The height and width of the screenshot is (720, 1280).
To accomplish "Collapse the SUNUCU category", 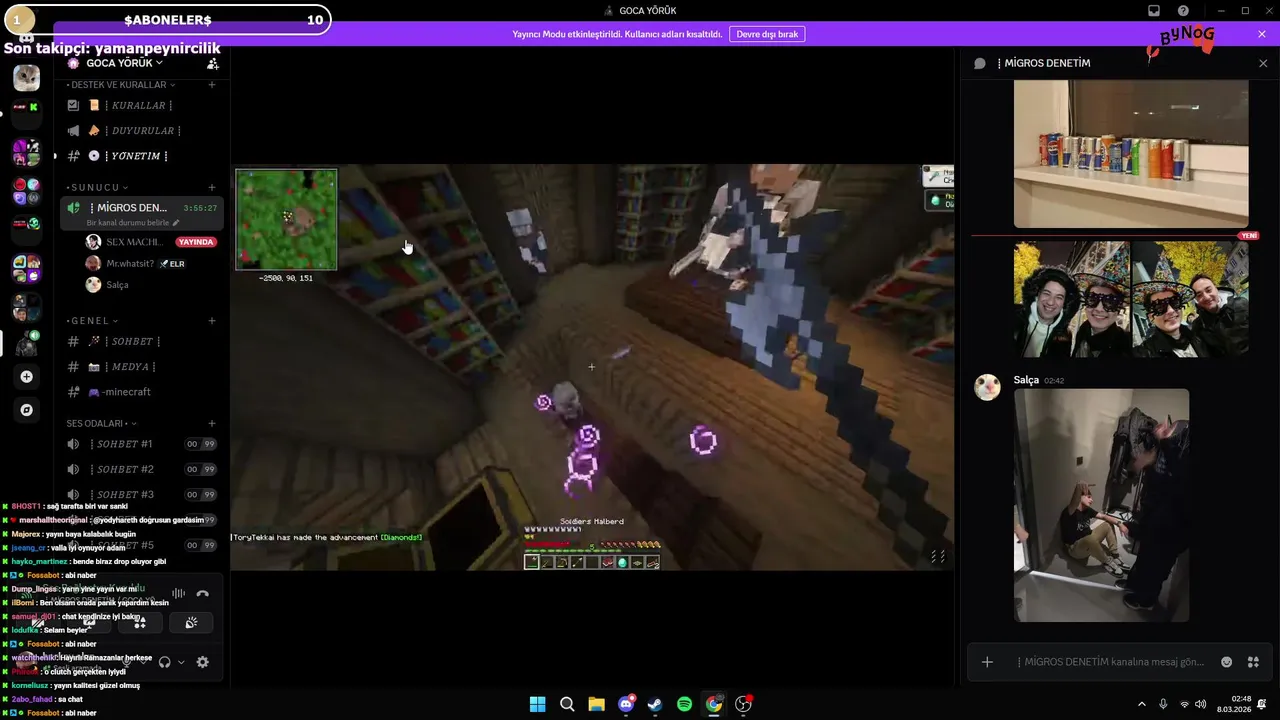I will click(99, 187).
